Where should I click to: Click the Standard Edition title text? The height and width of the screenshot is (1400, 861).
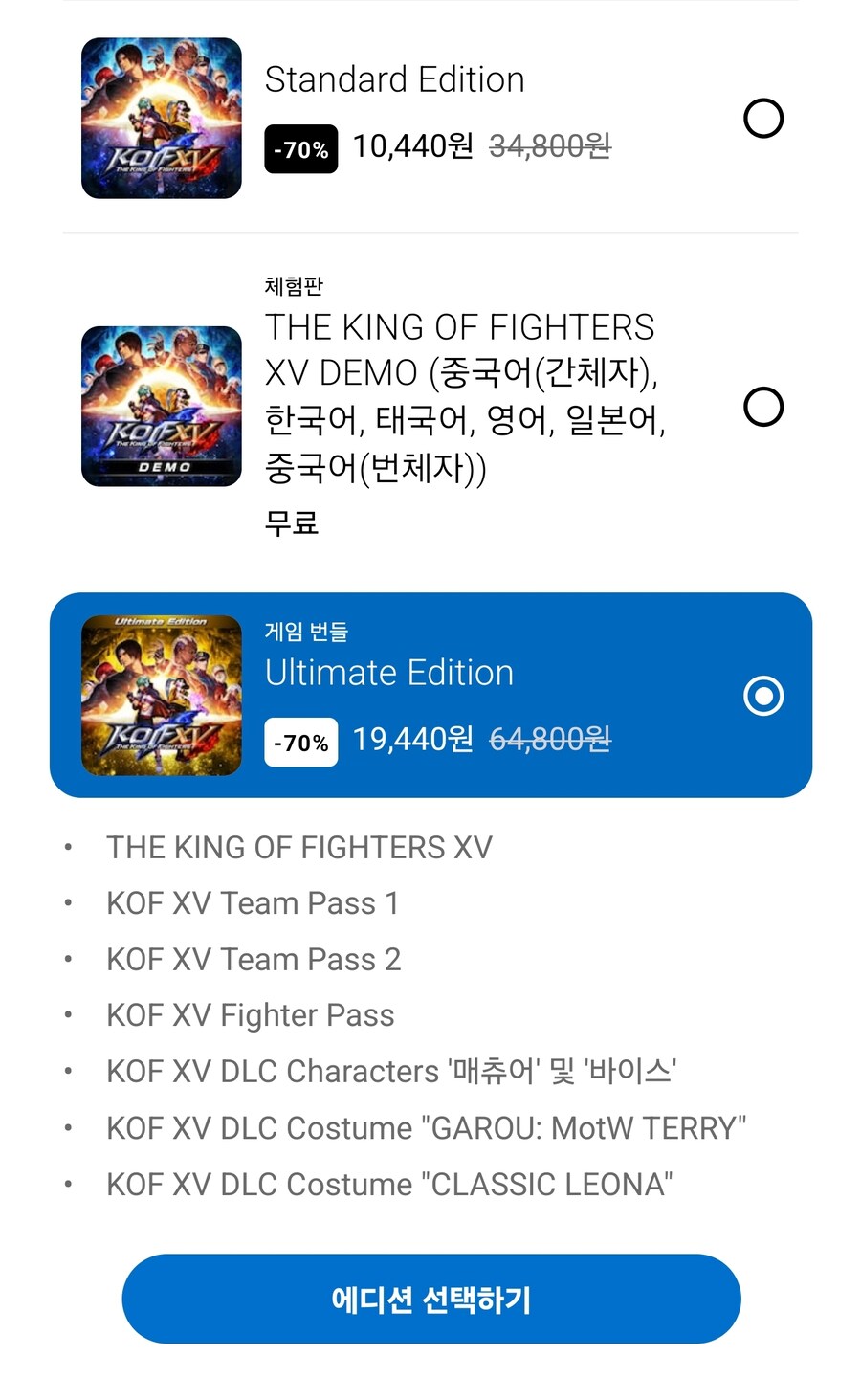click(x=394, y=80)
